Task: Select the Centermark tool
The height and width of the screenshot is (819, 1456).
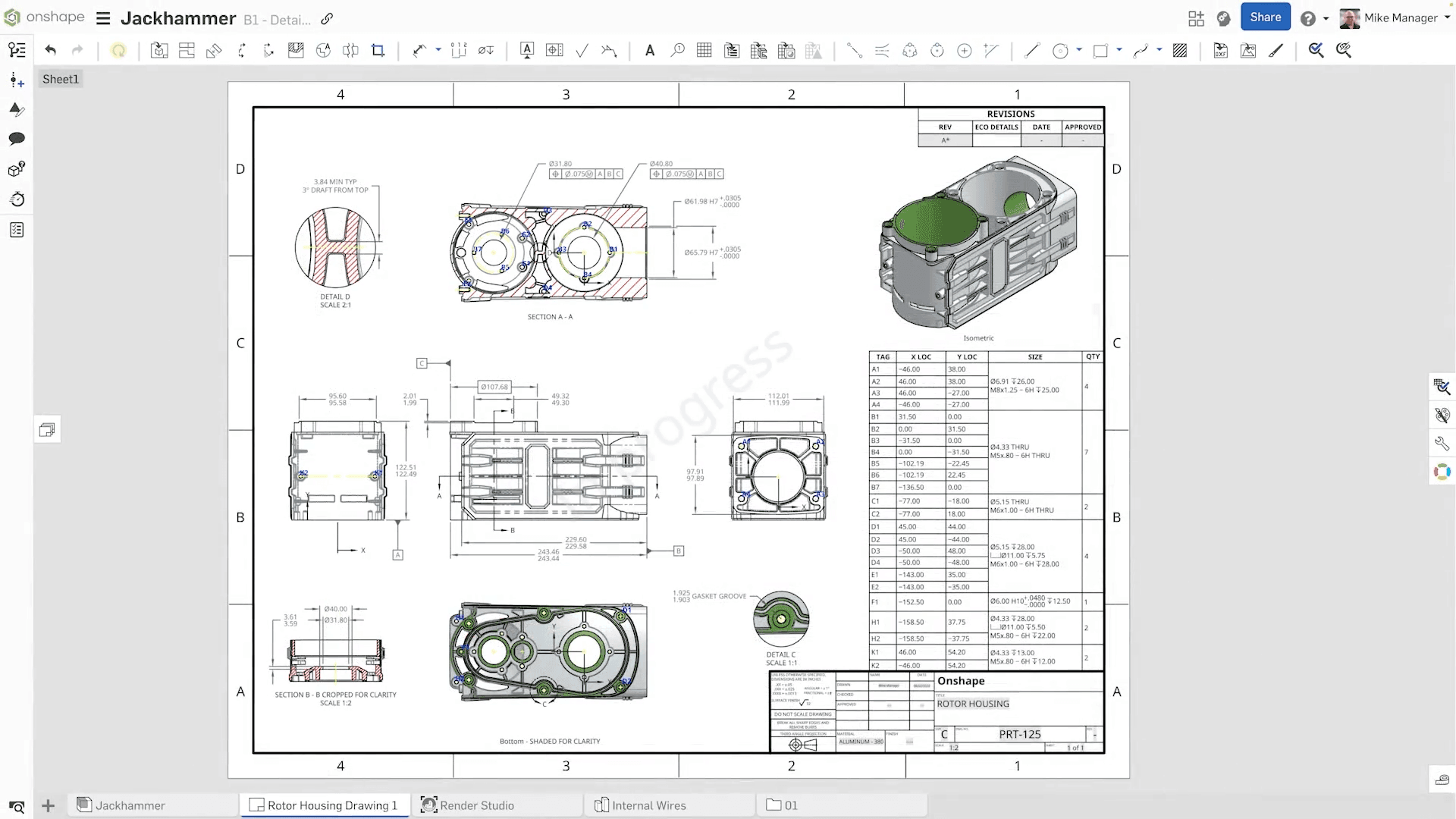Action: pyautogui.click(x=965, y=50)
